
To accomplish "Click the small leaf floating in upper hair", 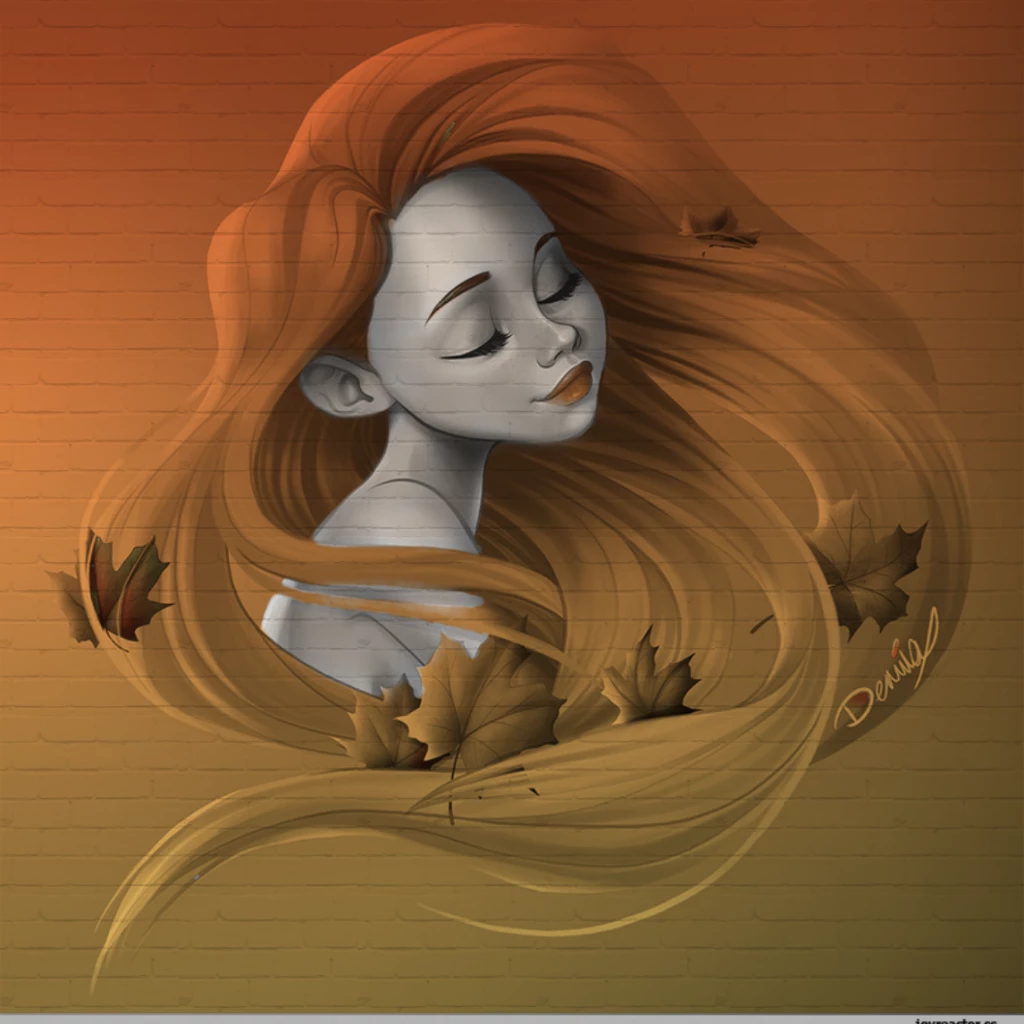I will pyautogui.click(x=718, y=229).
